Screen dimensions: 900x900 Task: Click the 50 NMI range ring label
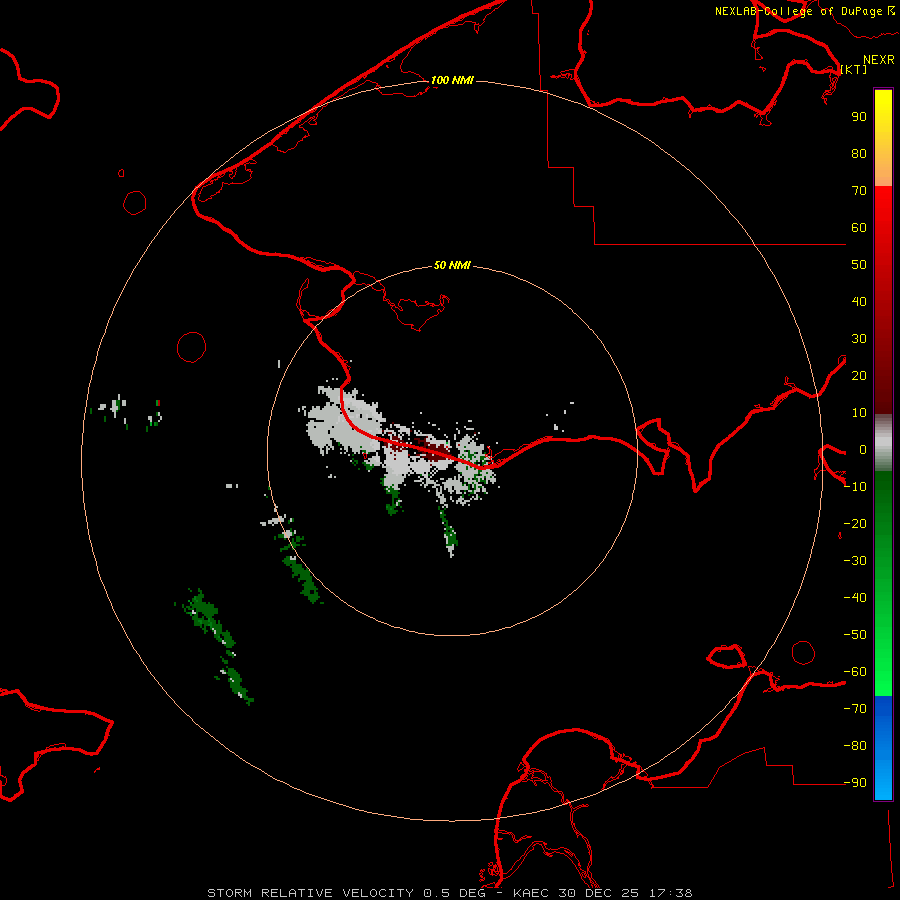[452, 265]
